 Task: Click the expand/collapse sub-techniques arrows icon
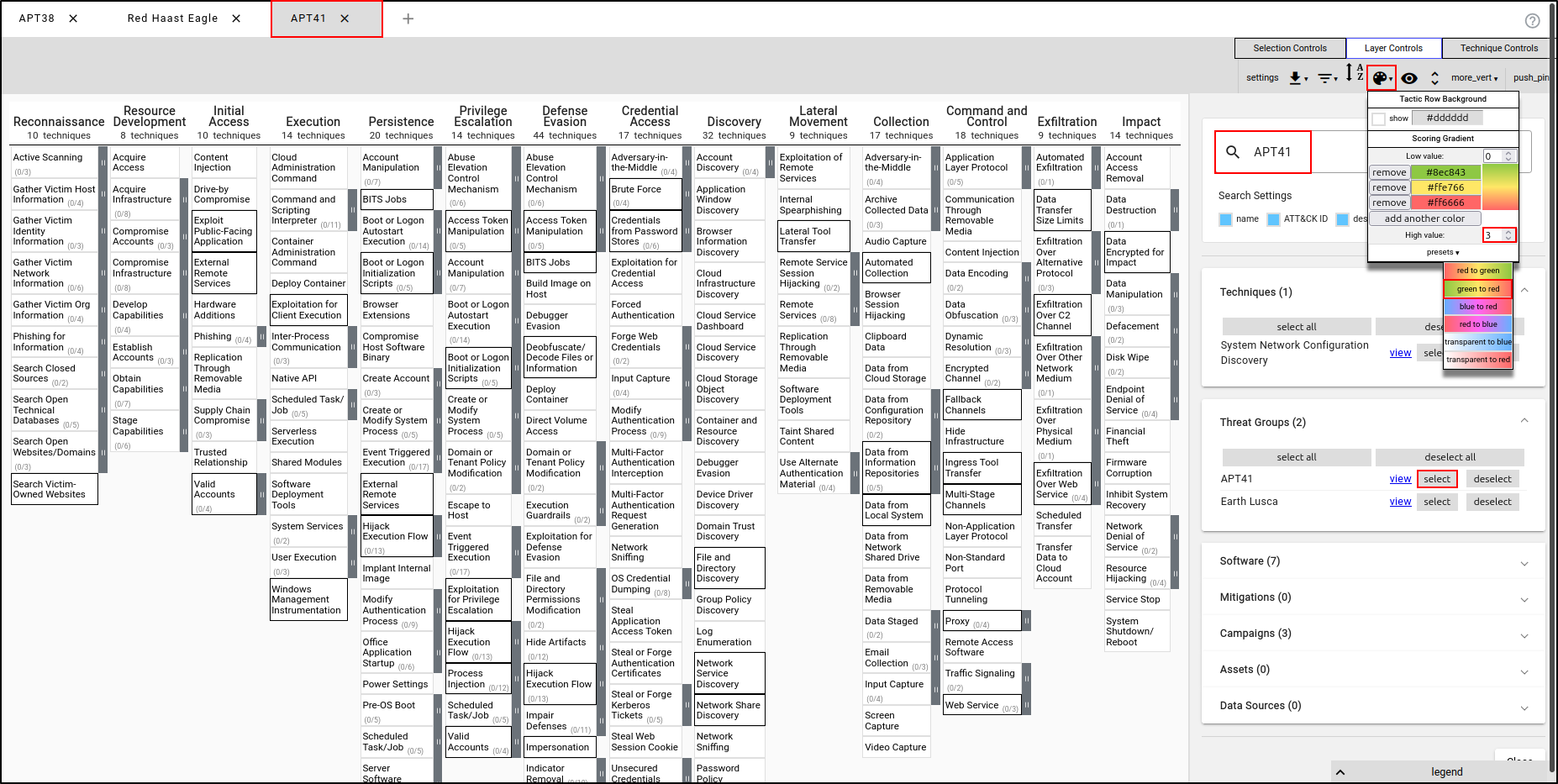pyautogui.click(x=1434, y=78)
